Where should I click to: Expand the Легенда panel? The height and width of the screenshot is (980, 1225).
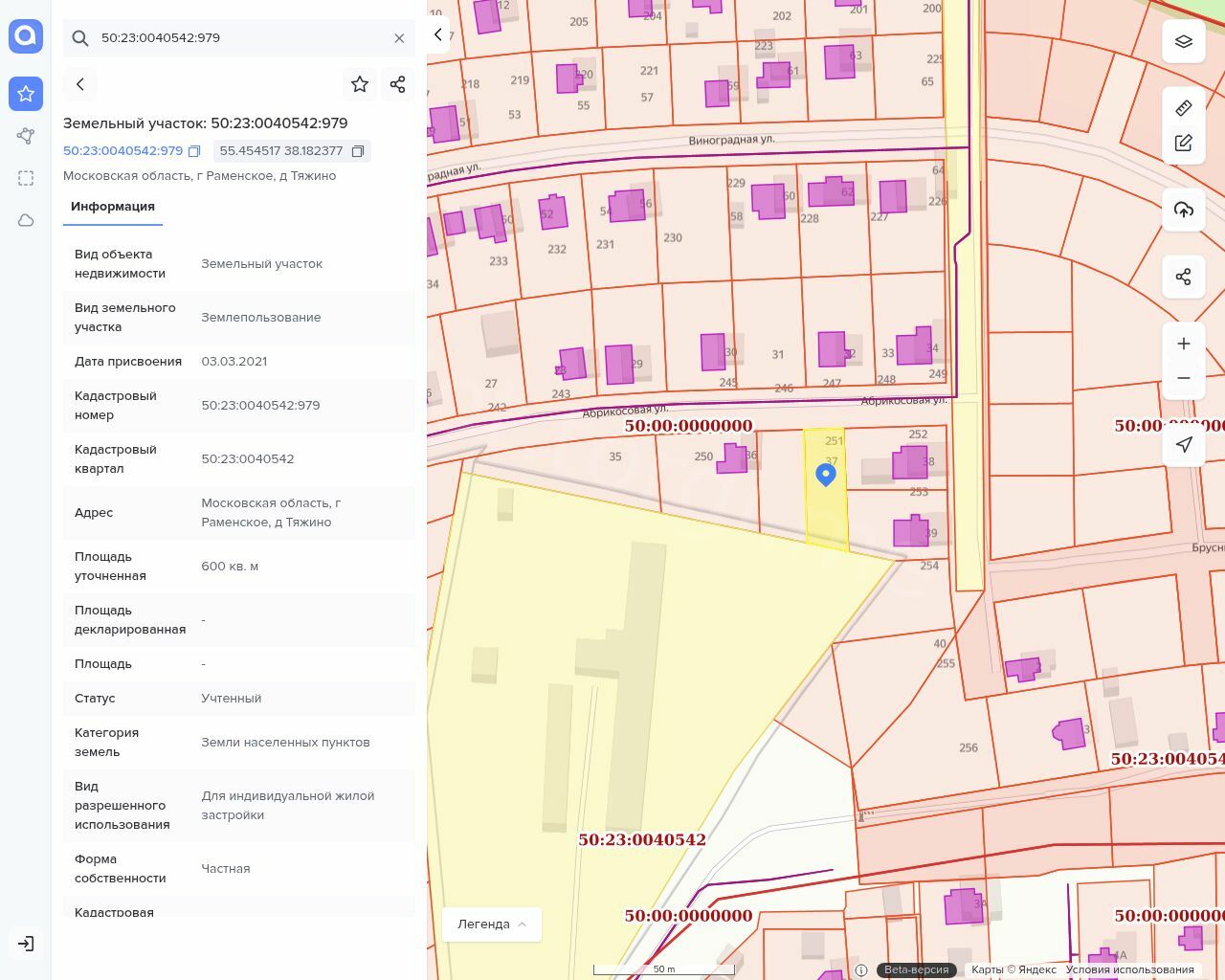tap(492, 924)
